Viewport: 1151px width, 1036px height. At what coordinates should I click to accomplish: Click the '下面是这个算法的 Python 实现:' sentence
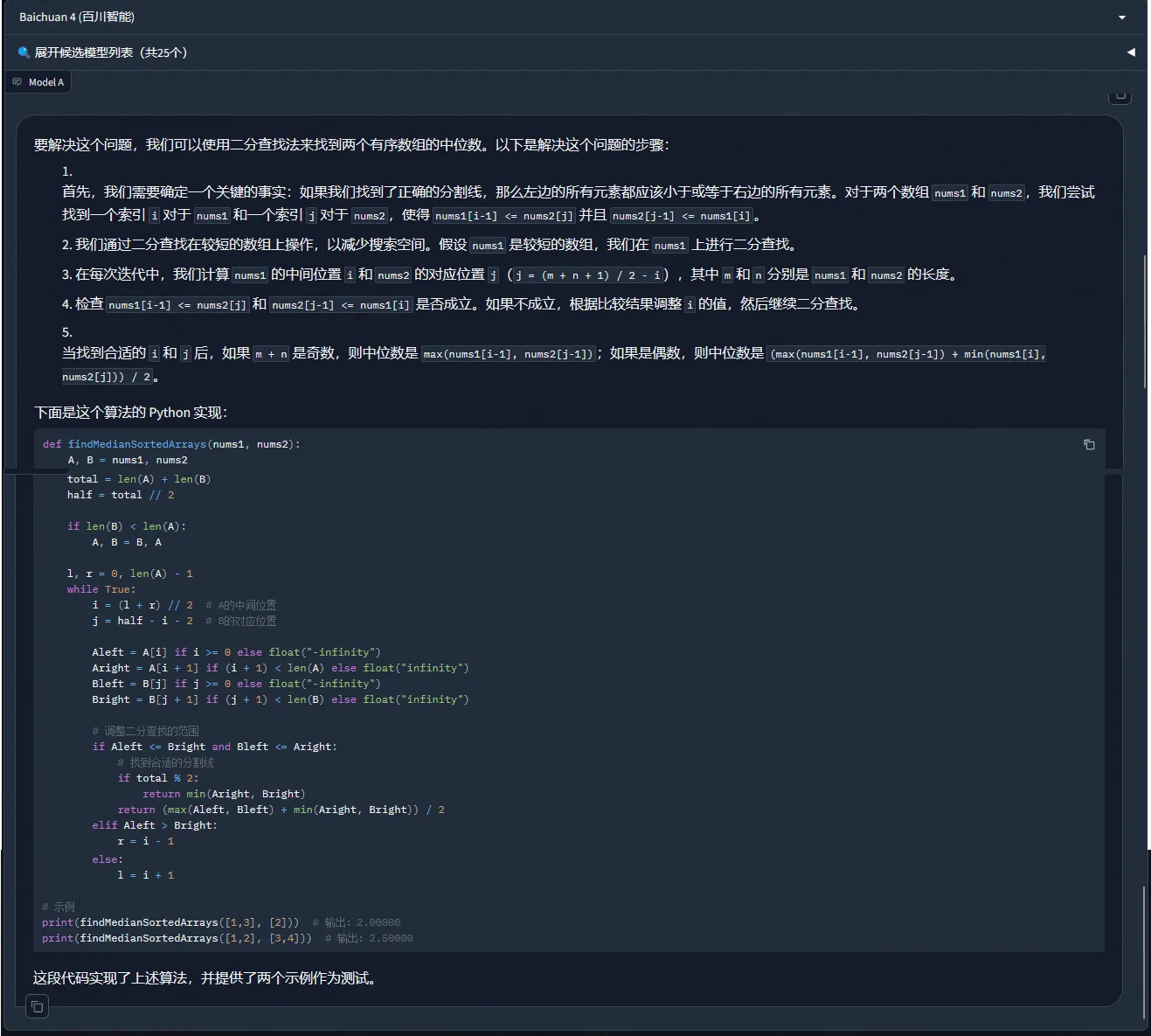130,413
